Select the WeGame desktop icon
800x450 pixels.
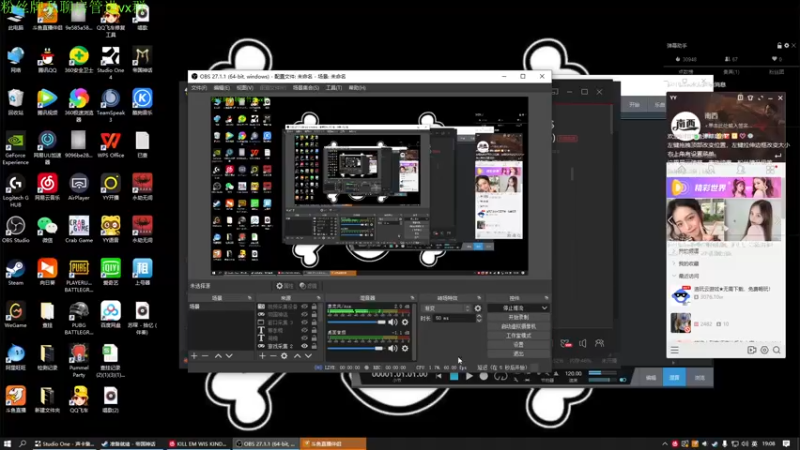[15, 314]
